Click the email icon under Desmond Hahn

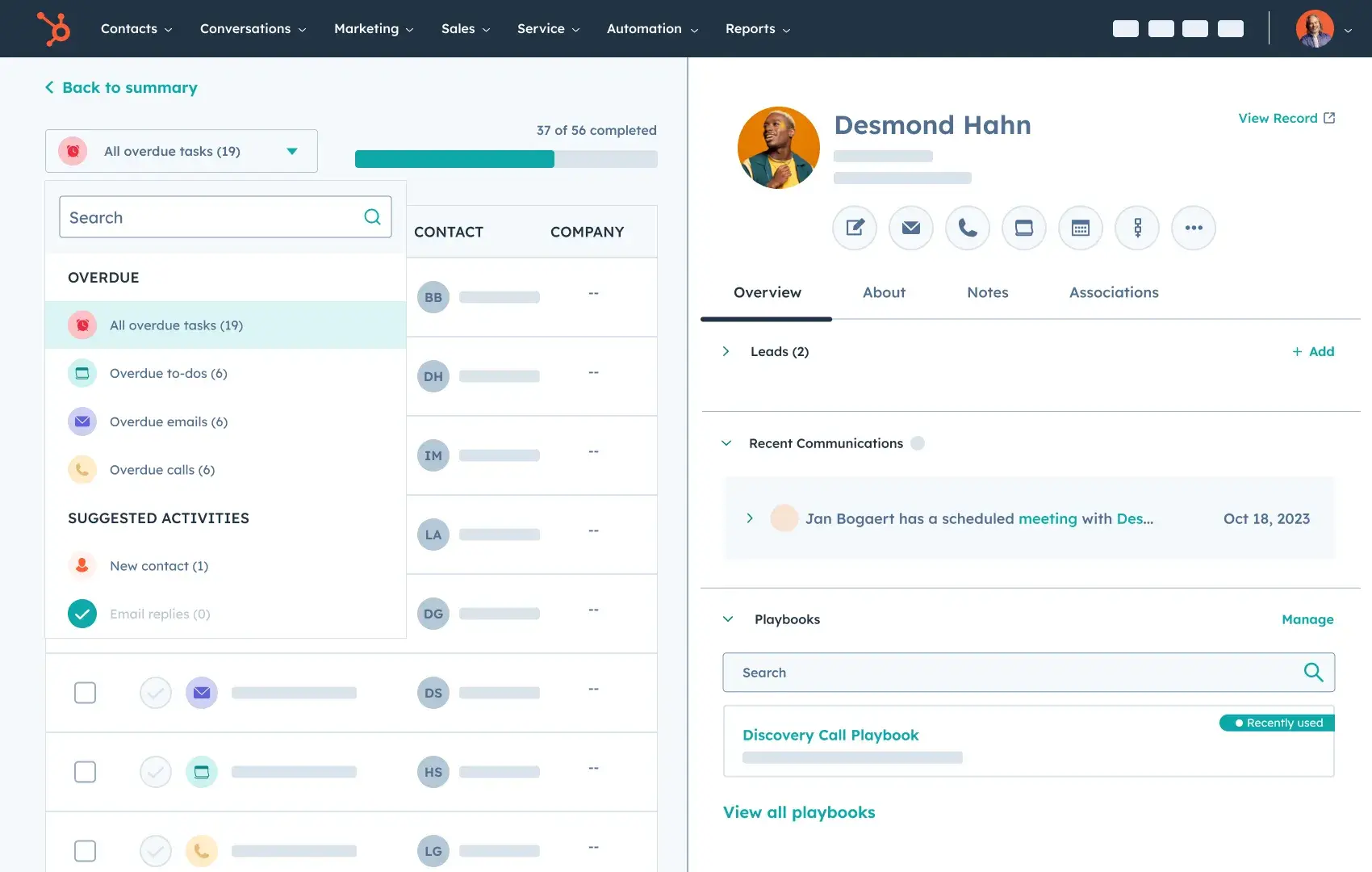coord(911,228)
